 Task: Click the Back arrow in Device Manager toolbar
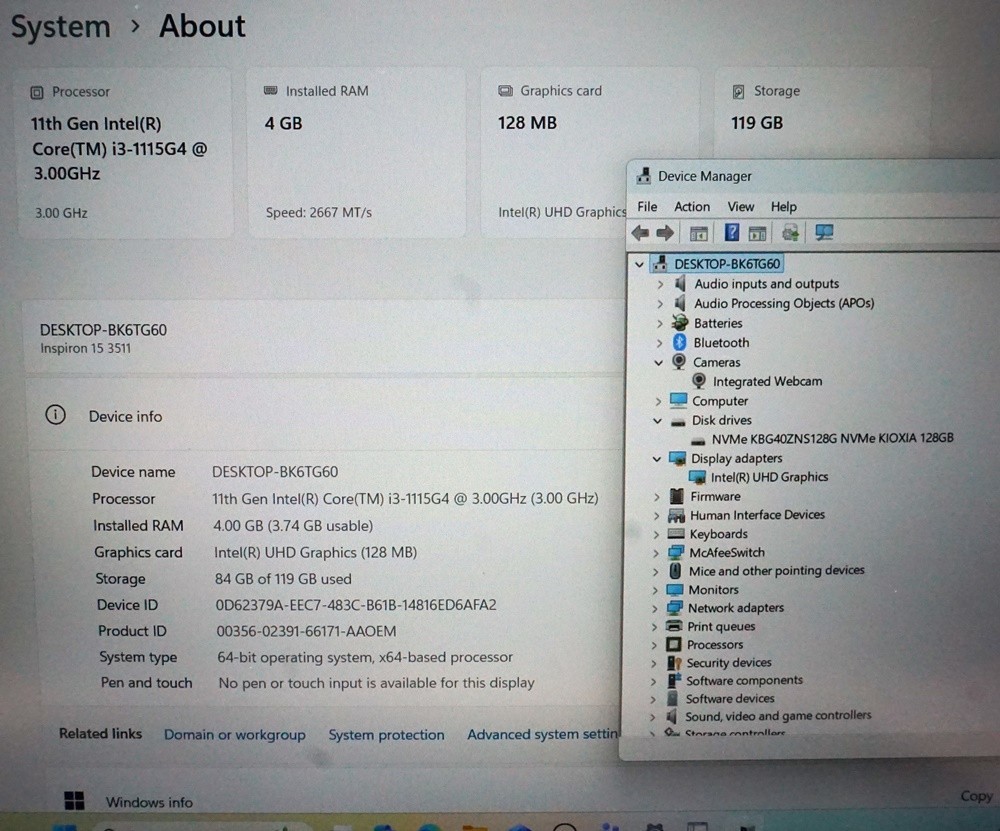click(640, 233)
